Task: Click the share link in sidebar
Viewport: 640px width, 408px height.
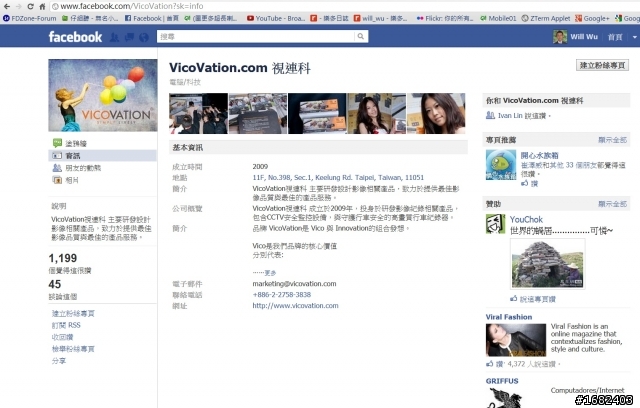Action: (59, 361)
